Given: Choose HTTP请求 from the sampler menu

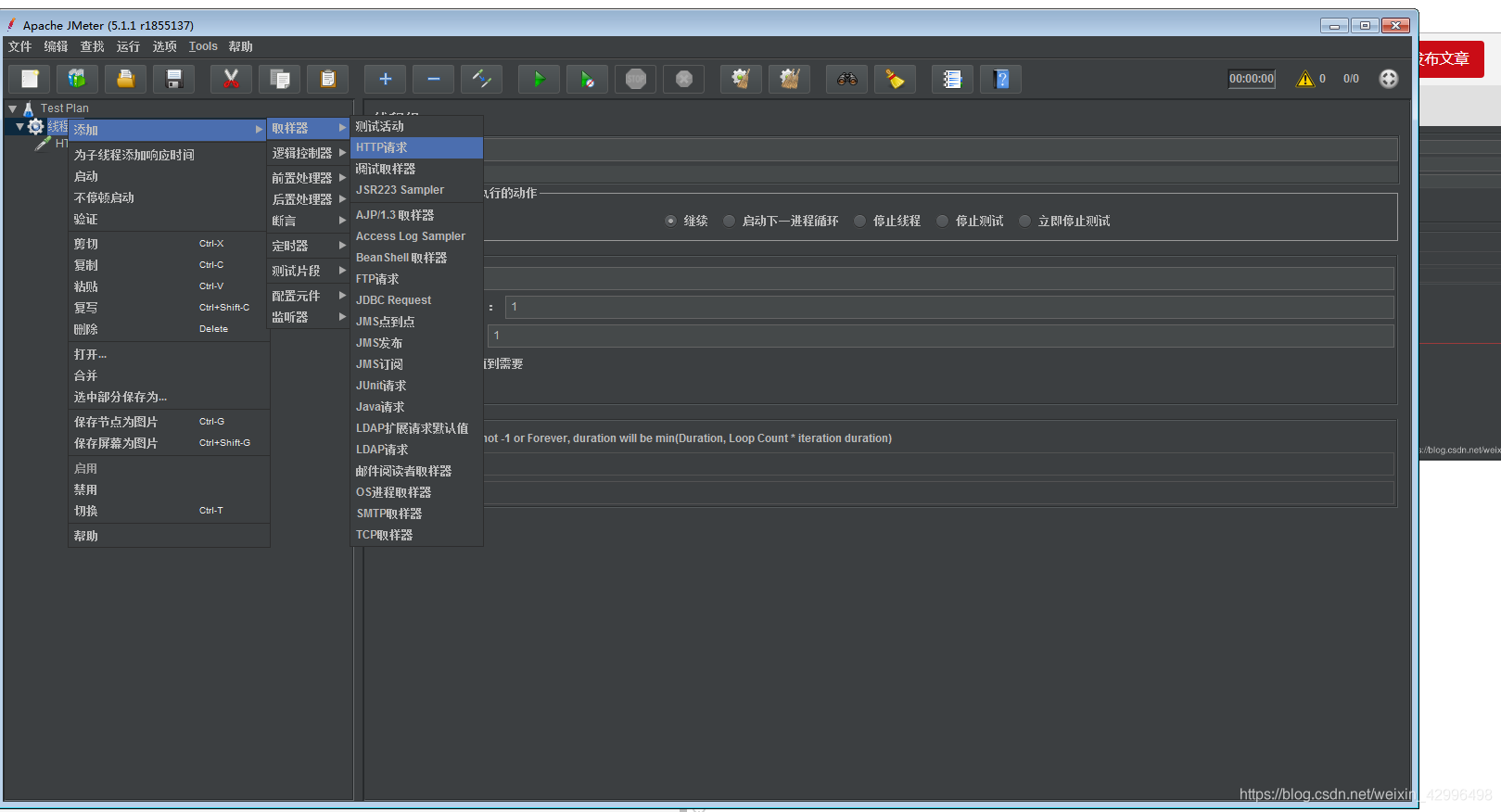Looking at the screenshot, I should coord(416,147).
